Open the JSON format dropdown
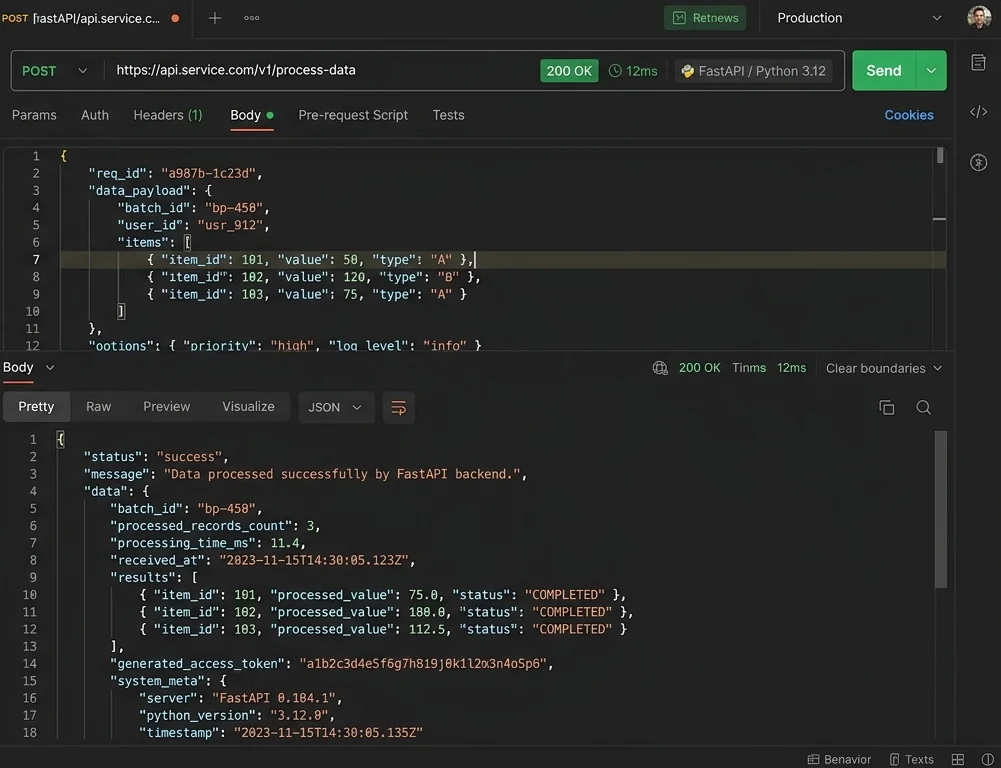This screenshot has height=768, width=1001. click(x=335, y=407)
